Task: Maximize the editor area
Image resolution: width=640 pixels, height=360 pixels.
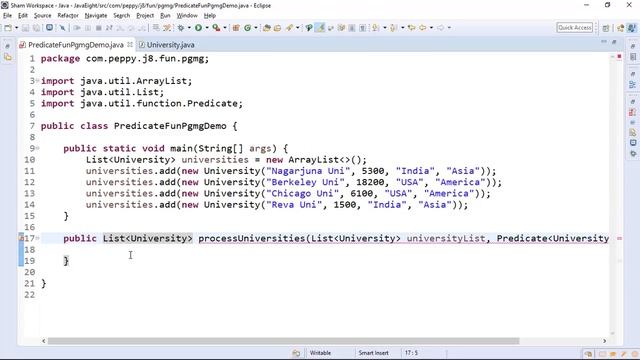Action: [614, 42]
